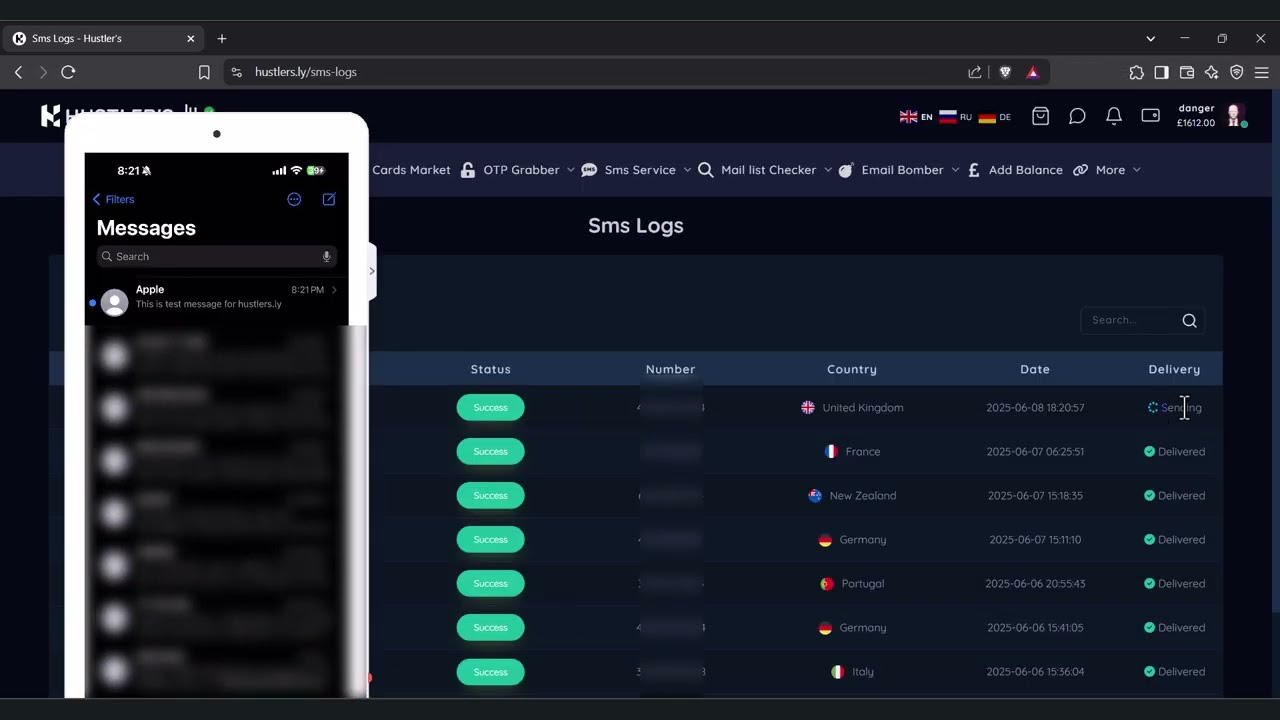1280x720 pixels.
Task: Click the share icon in address bar
Action: (975, 72)
